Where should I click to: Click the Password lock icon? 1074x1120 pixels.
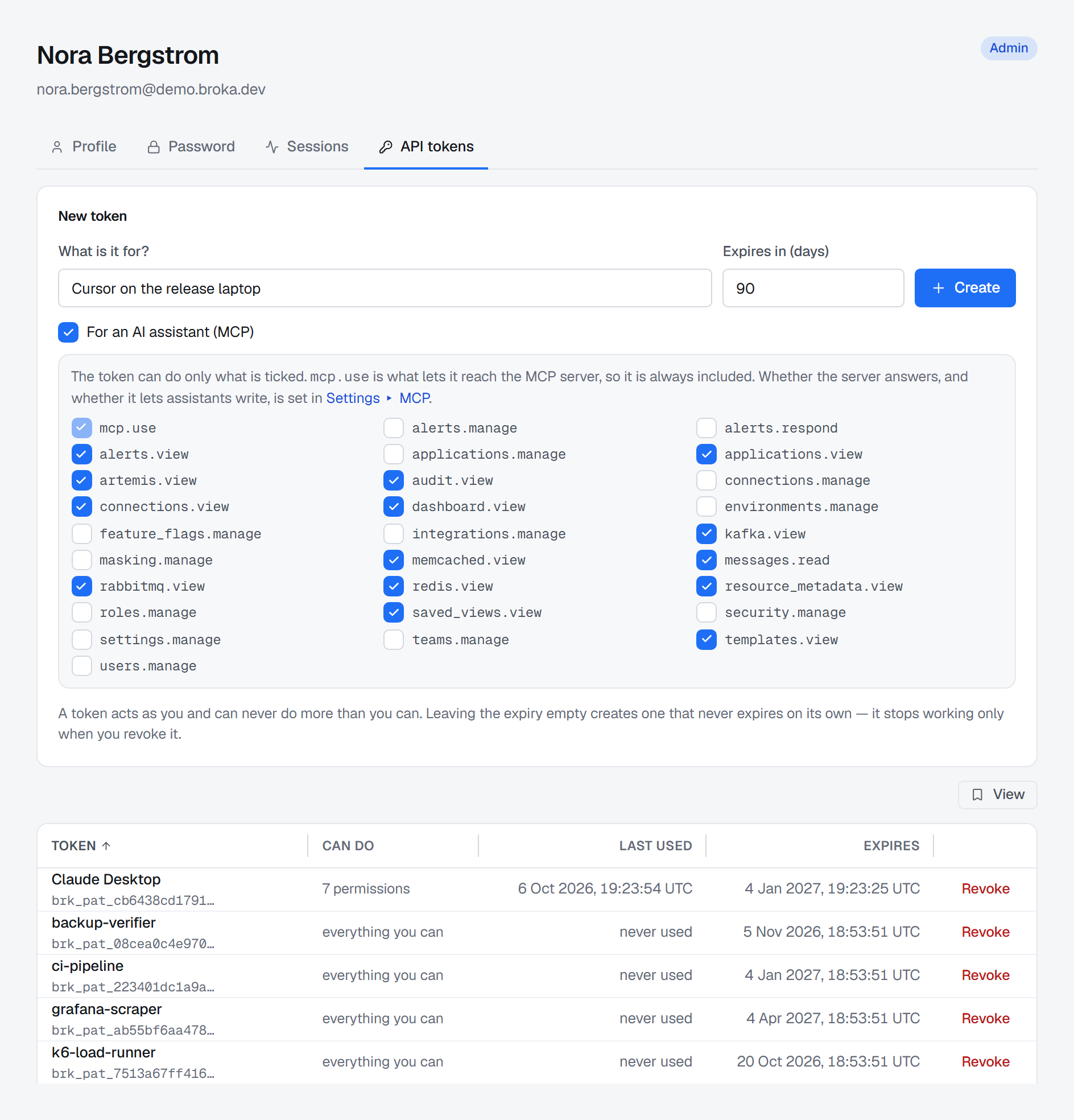tap(153, 147)
